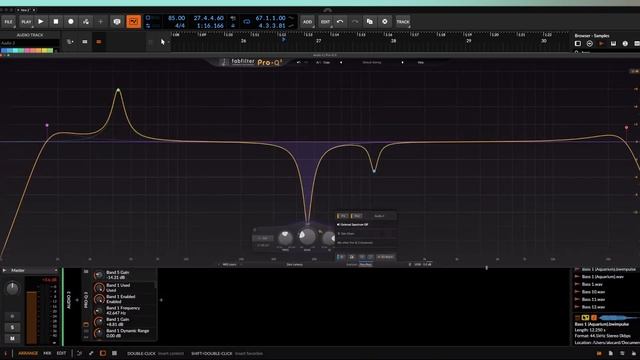Disable the orange audio engine button

[x=133, y=22]
